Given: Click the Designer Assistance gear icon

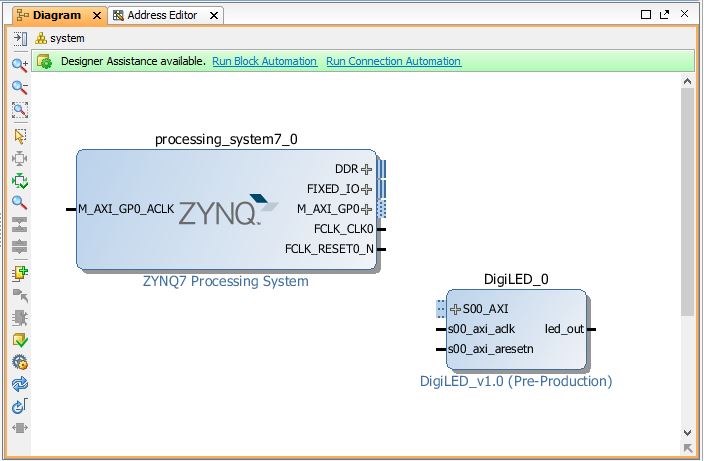Looking at the screenshot, I should tap(44, 61).
